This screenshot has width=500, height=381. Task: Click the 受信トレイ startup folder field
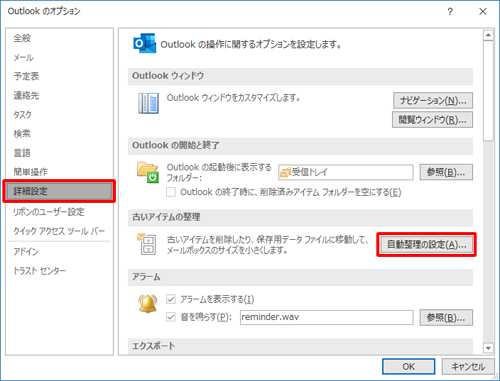coord(346,172)
